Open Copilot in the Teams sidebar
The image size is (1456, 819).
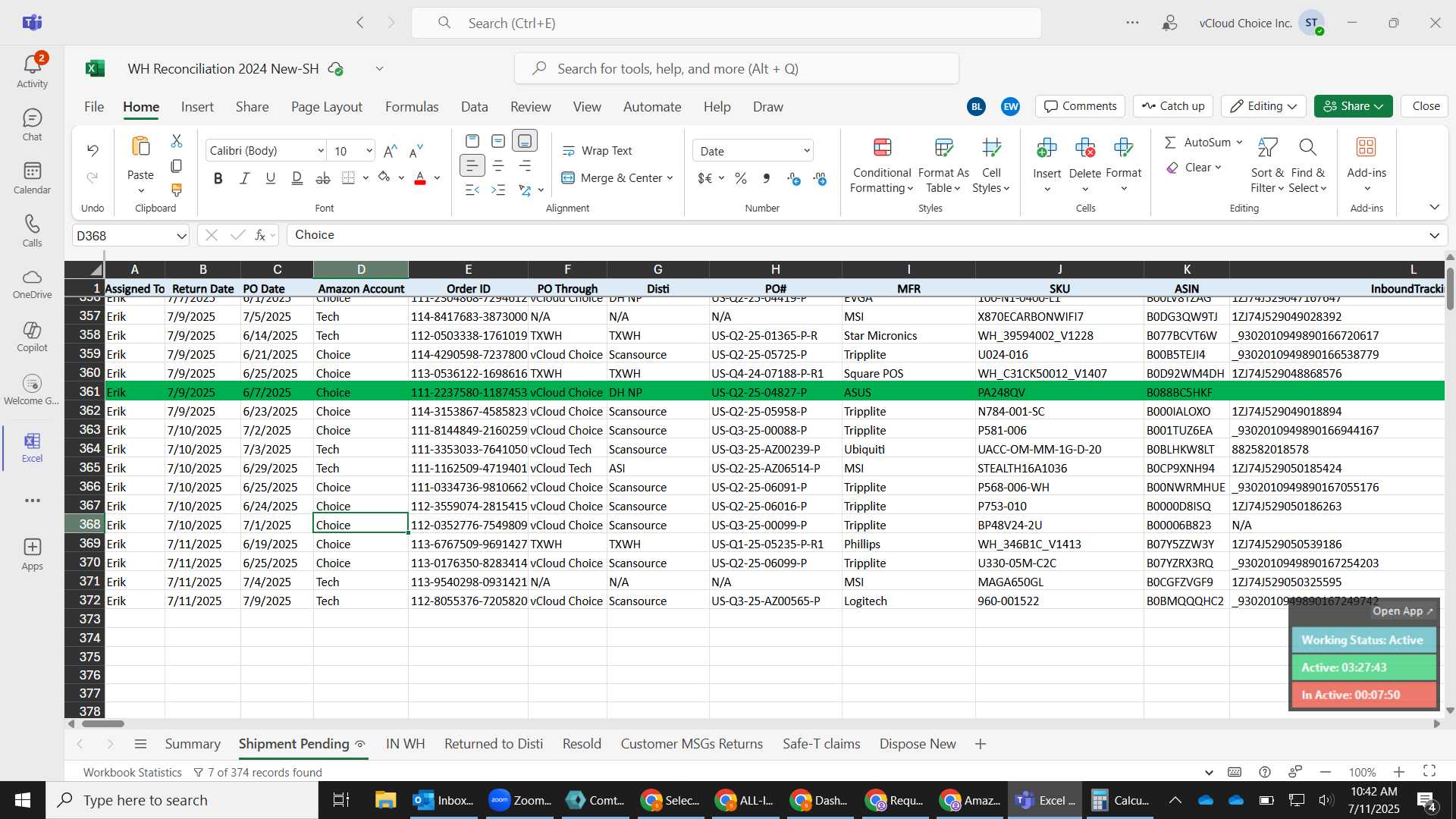(x=32, y=337)
